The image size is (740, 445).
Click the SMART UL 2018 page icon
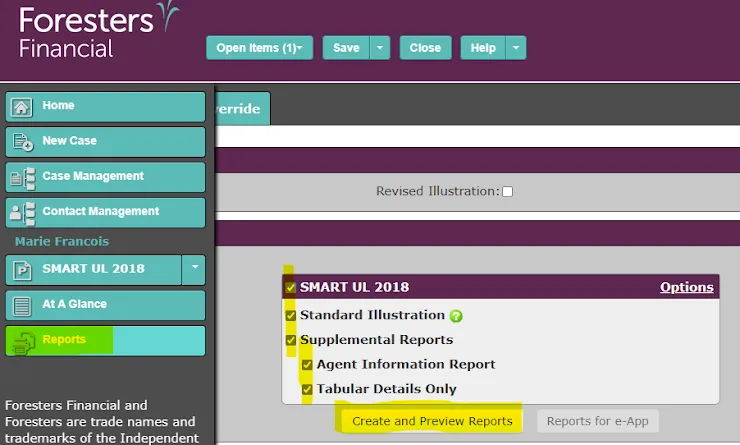click(22, 270)
